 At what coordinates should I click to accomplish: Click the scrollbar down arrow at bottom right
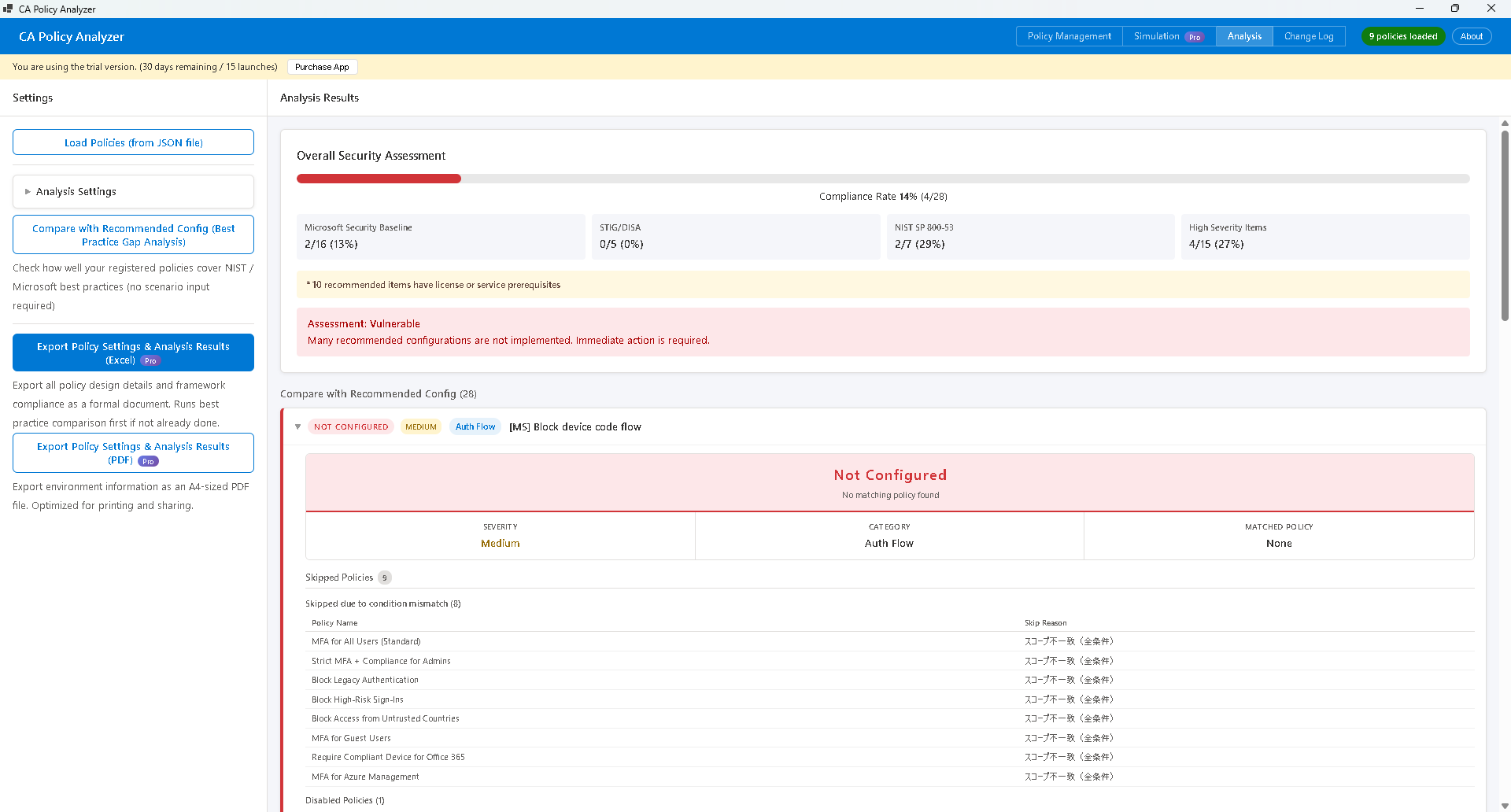click(x=1504, y=804)
